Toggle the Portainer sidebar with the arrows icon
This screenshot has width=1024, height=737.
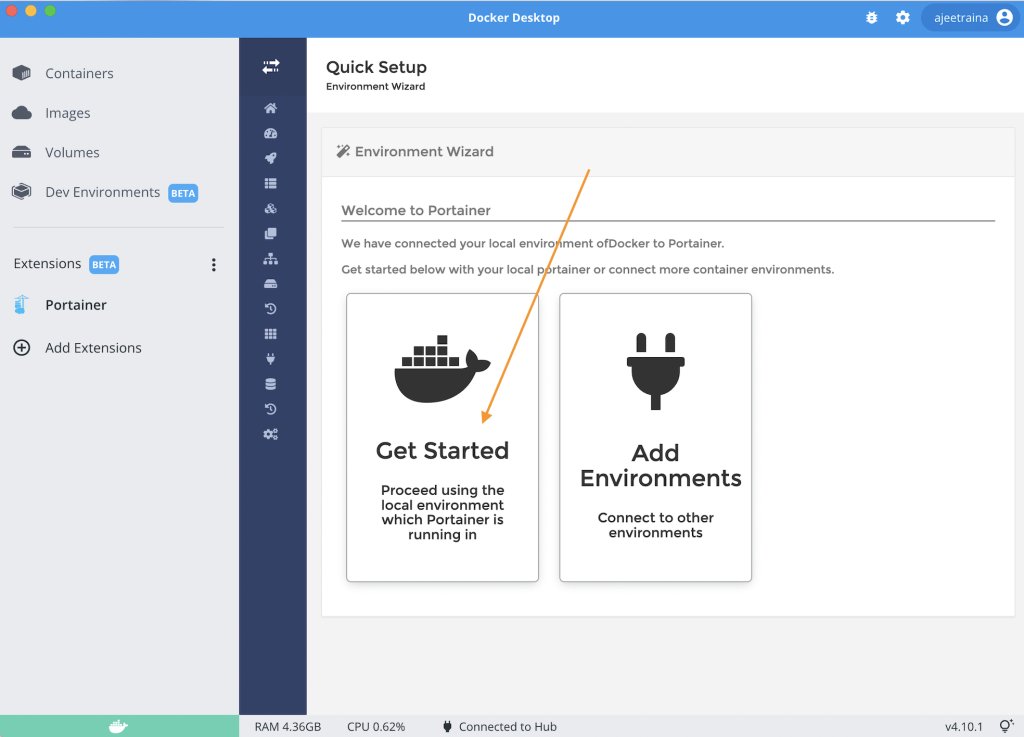[270, 67]
